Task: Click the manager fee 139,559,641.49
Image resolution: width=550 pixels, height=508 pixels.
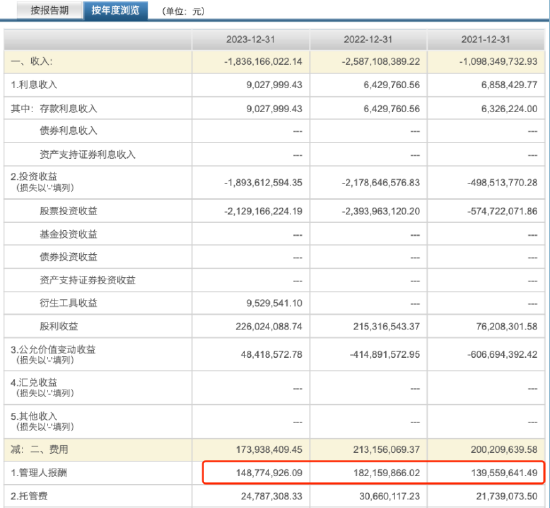Action: coord(504,473)
